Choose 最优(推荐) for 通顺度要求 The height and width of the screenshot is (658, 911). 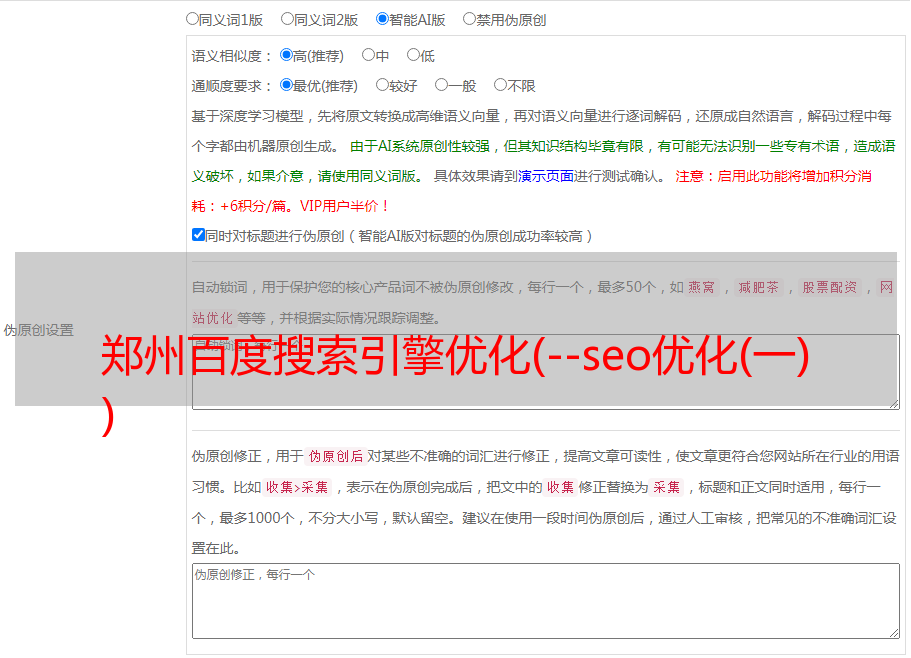(x=286, y=85)
